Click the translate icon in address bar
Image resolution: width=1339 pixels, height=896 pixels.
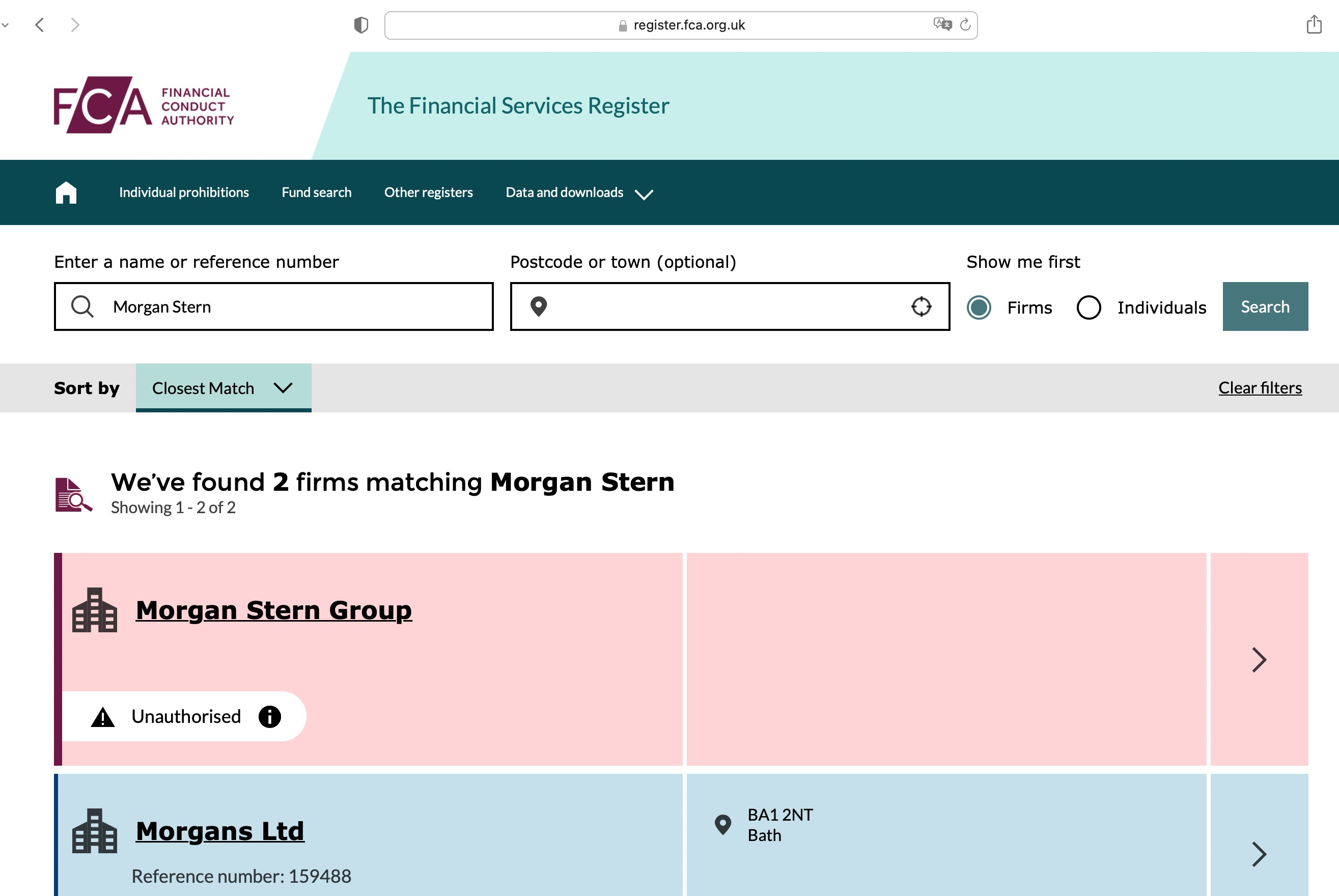942,24
